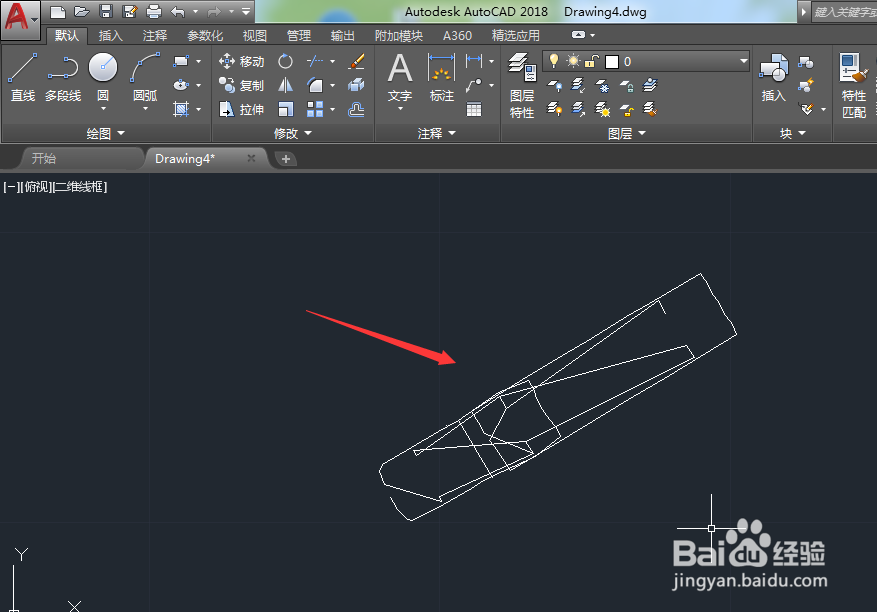The width and height of the screenshot is (877, 612).
Task: Click the Erase tool icon
Action: click(356, 61)
